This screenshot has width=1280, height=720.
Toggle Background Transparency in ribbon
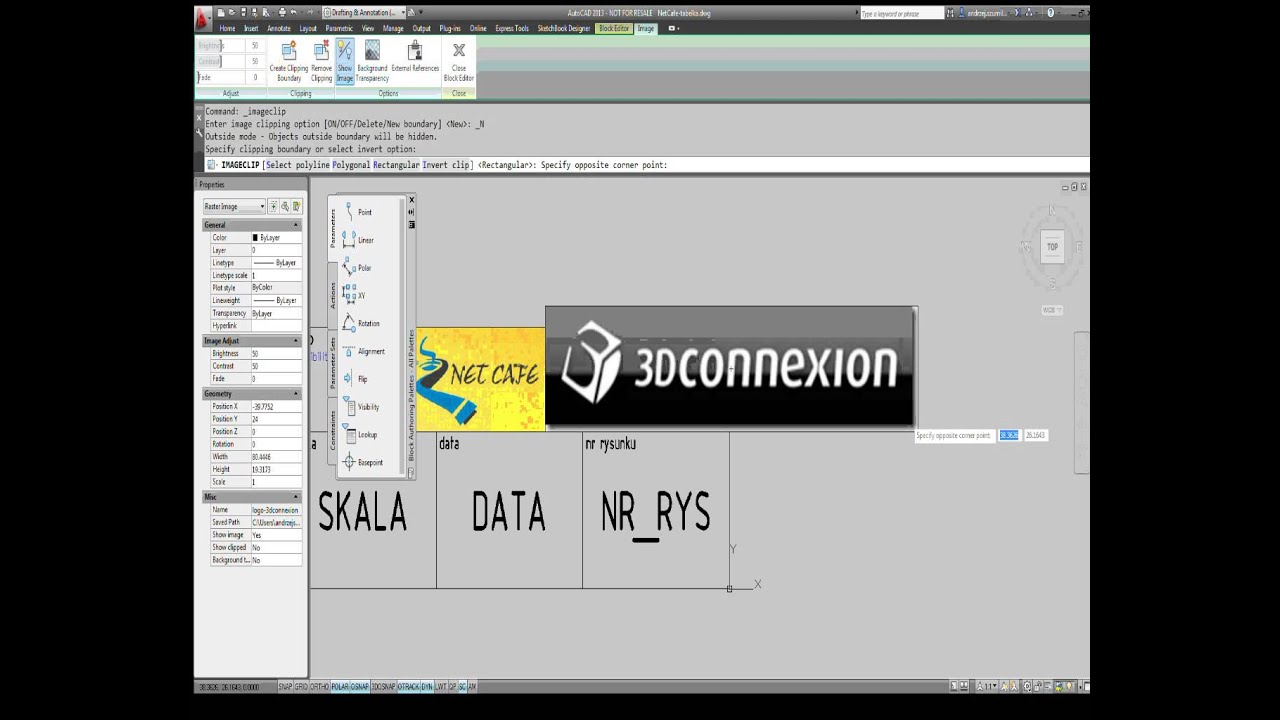click(372, 61)
